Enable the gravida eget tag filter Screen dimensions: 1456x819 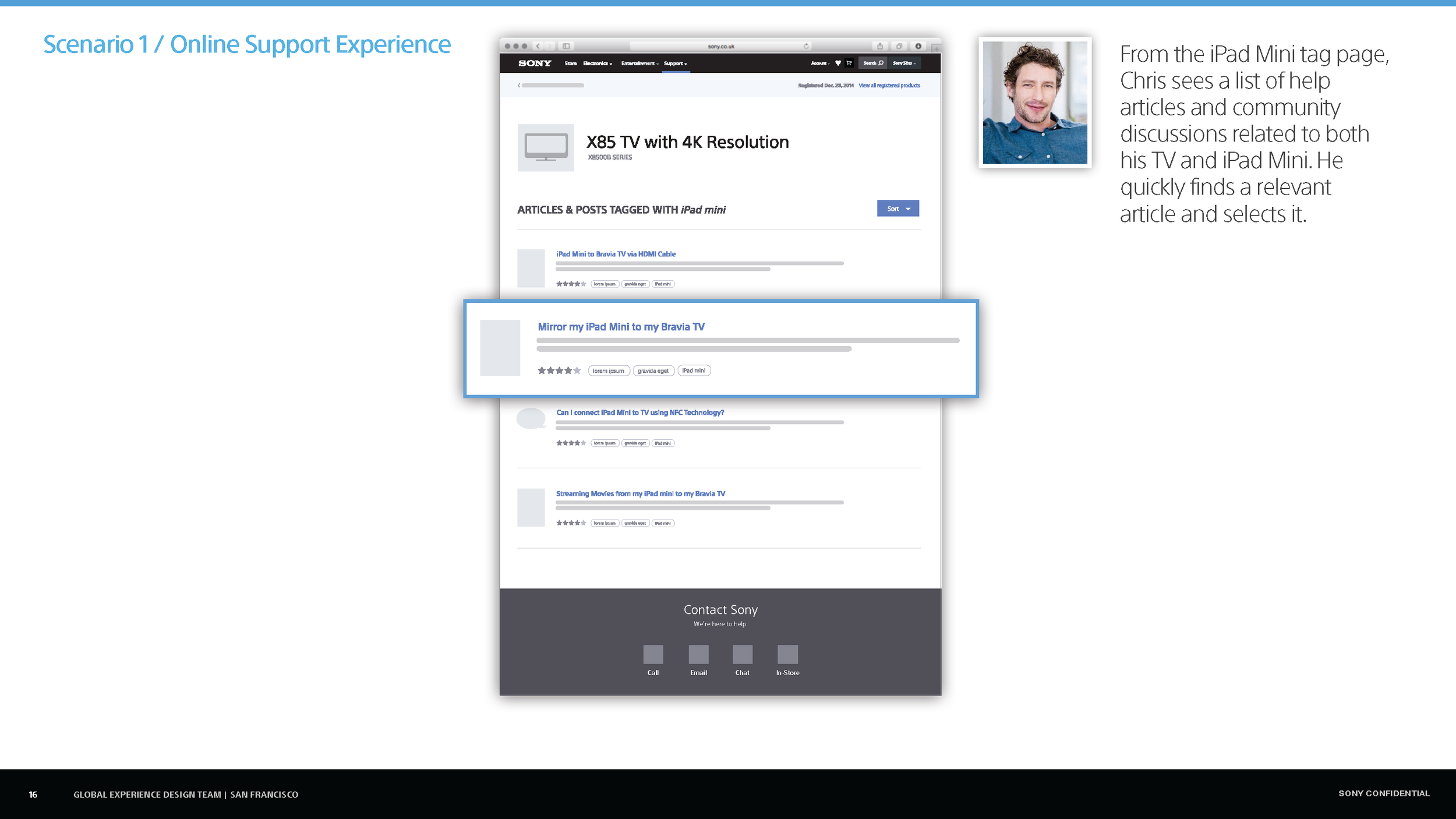[x=653, y=370]
